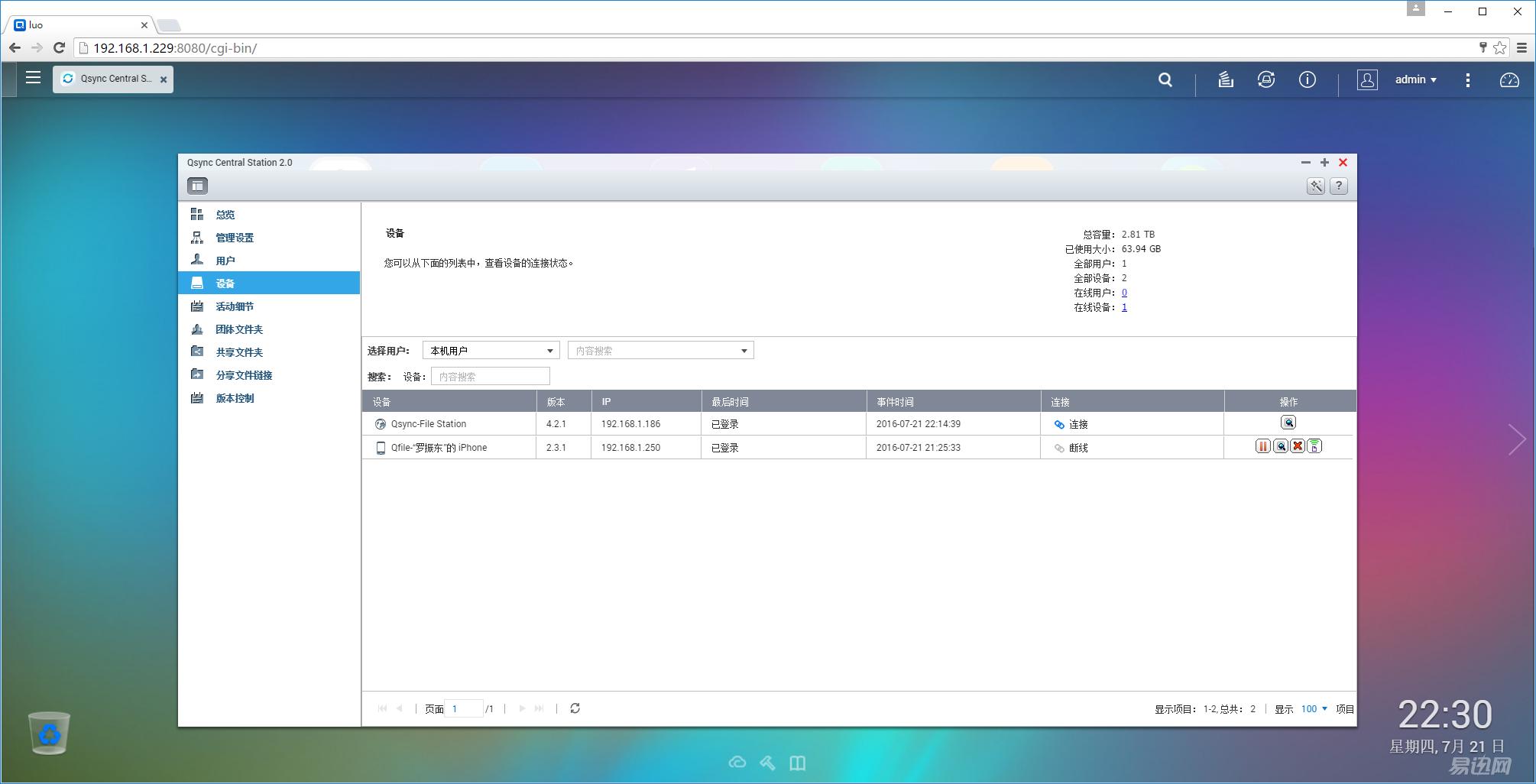This screenshot has width=1536, height=784.
Task: Pause sync for the iPhone device
Action: coord(1263,446)
